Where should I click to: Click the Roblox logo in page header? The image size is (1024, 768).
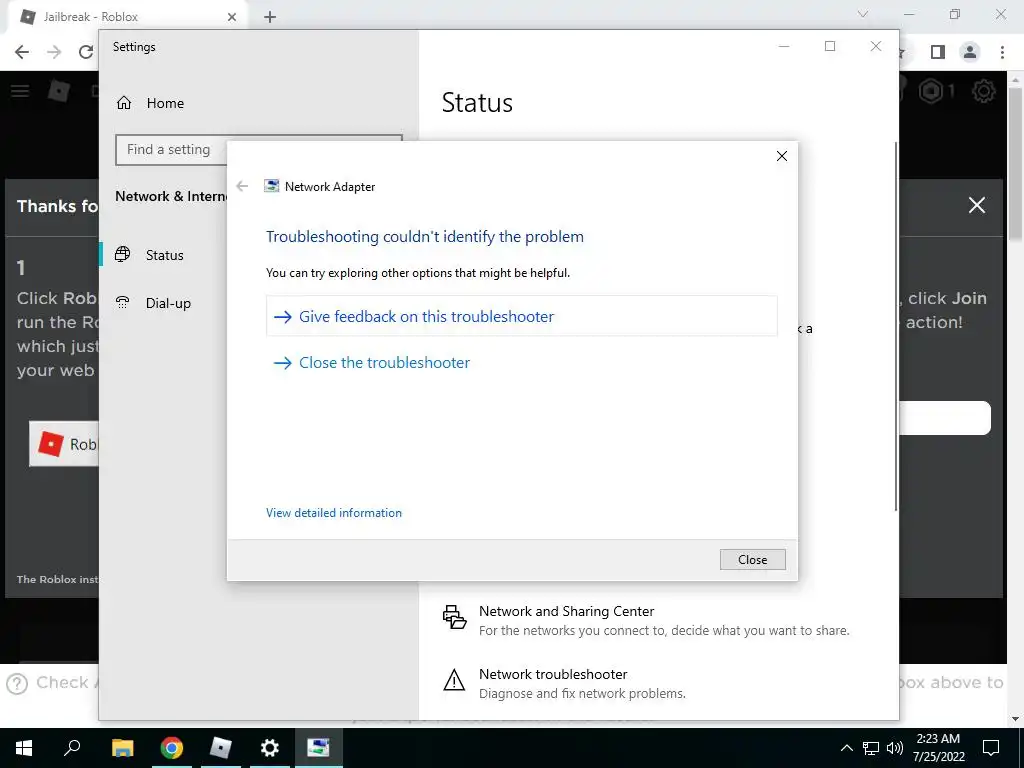59,91
